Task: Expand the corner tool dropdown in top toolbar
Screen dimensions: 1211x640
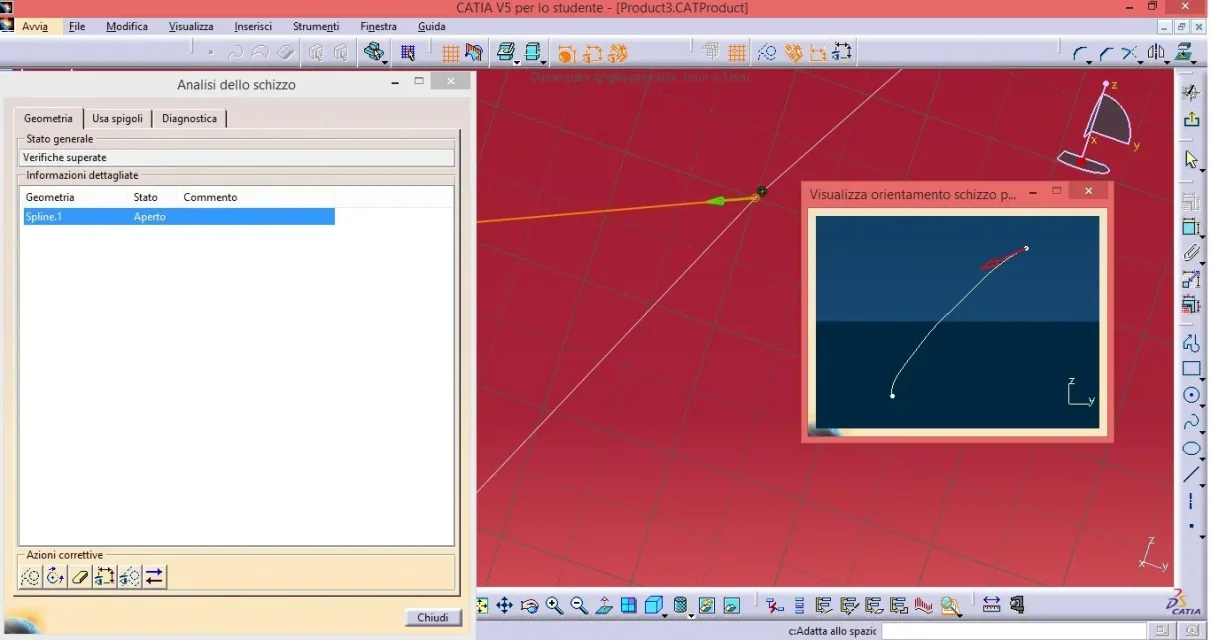Action: (1088, 62)
